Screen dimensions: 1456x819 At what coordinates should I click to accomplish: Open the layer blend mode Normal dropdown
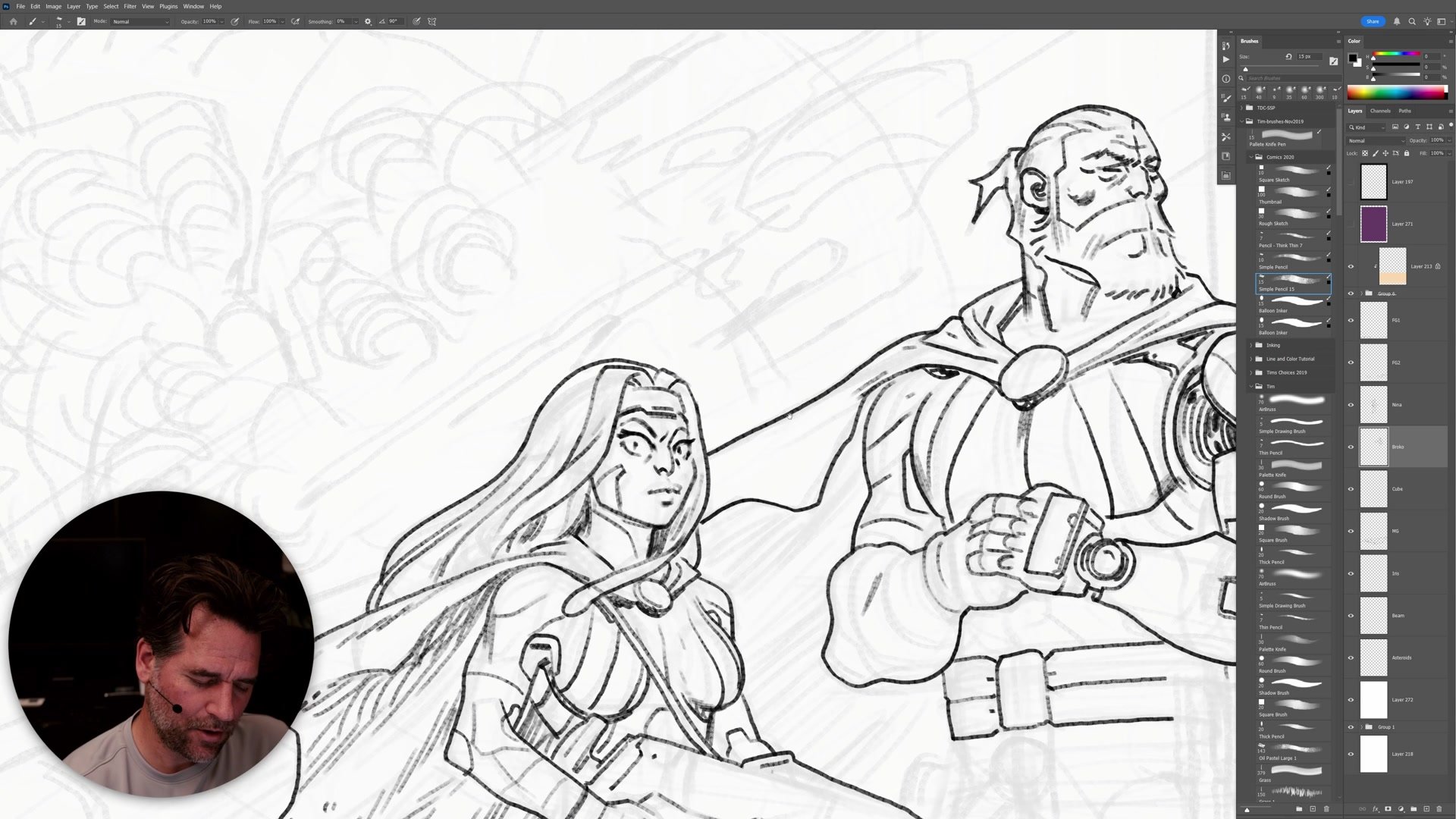(1376, 140)
